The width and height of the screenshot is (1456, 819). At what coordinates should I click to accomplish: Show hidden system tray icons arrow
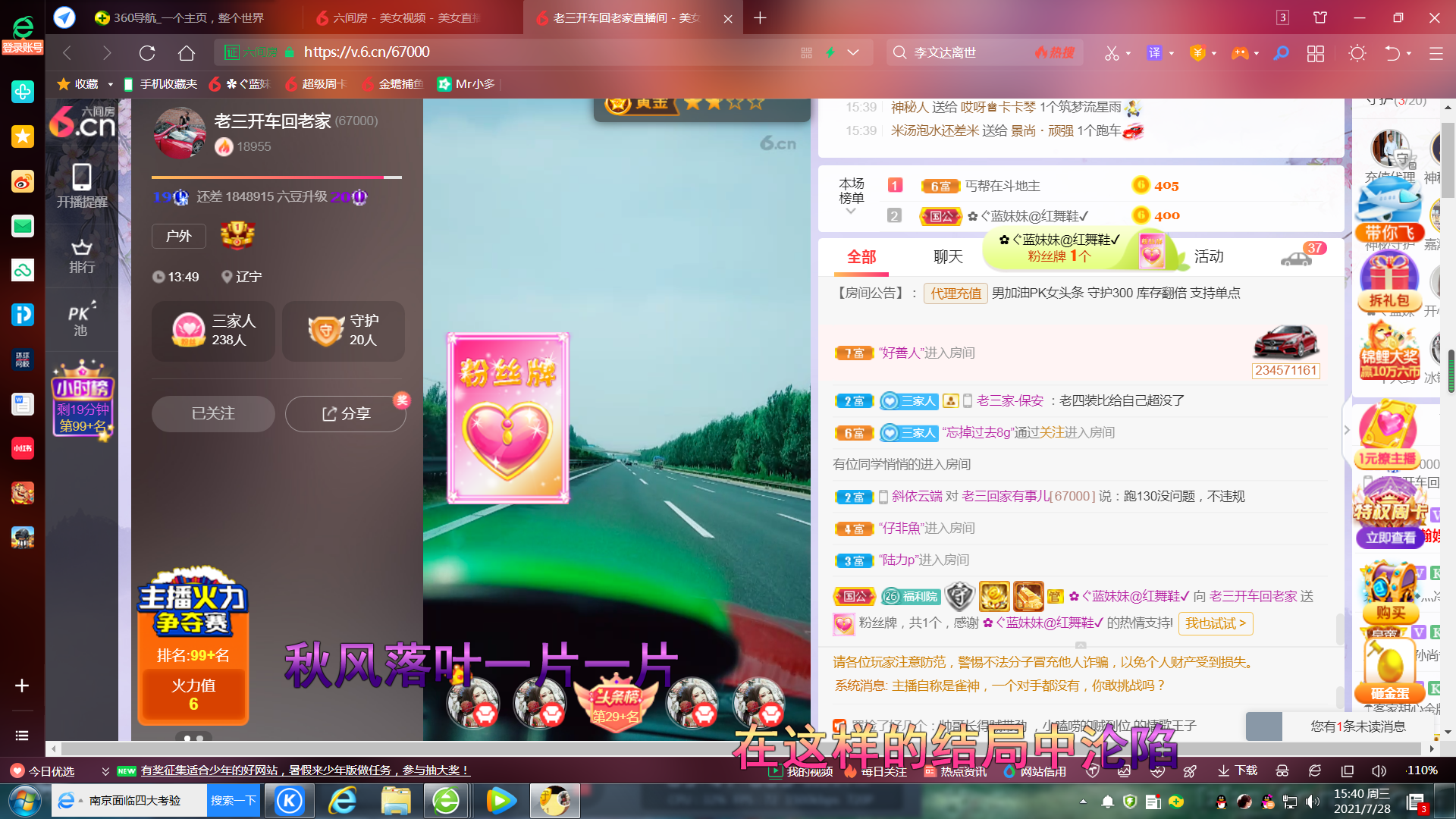[1083, 802]
